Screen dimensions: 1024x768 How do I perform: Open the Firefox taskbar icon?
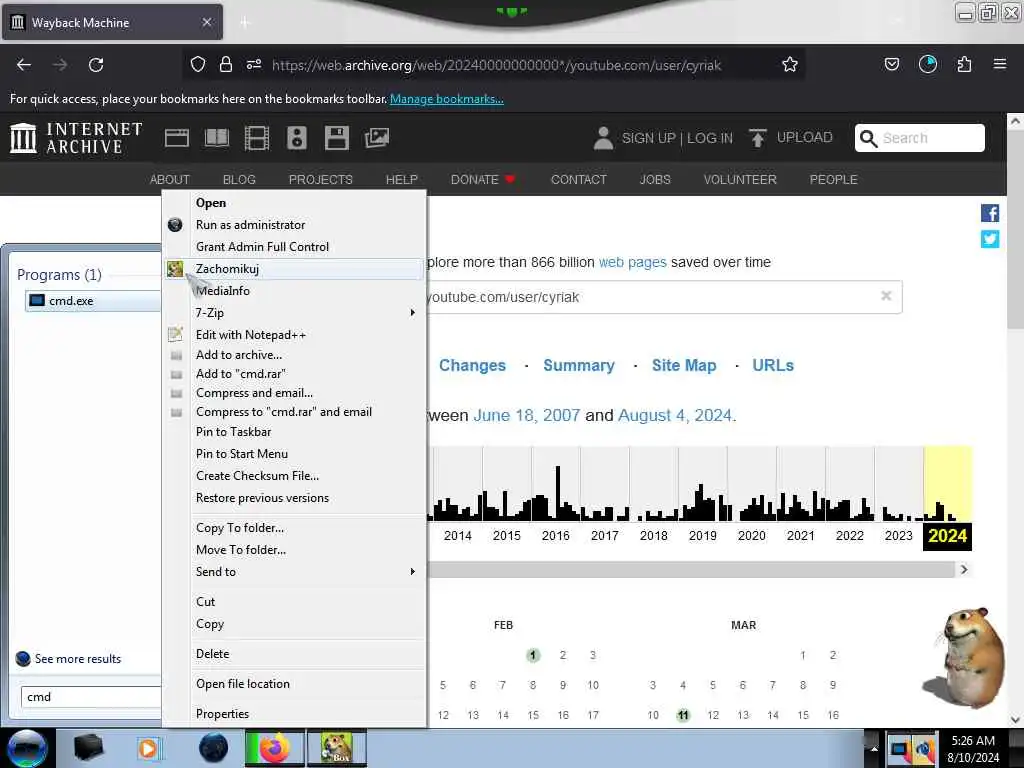(x=275, y=748)
